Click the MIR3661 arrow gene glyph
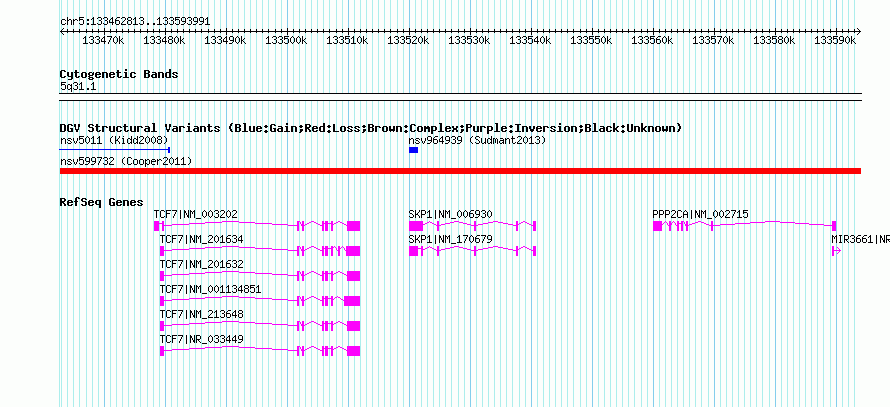The height and width of the screenshot is (407, 890). pos(836,251)
